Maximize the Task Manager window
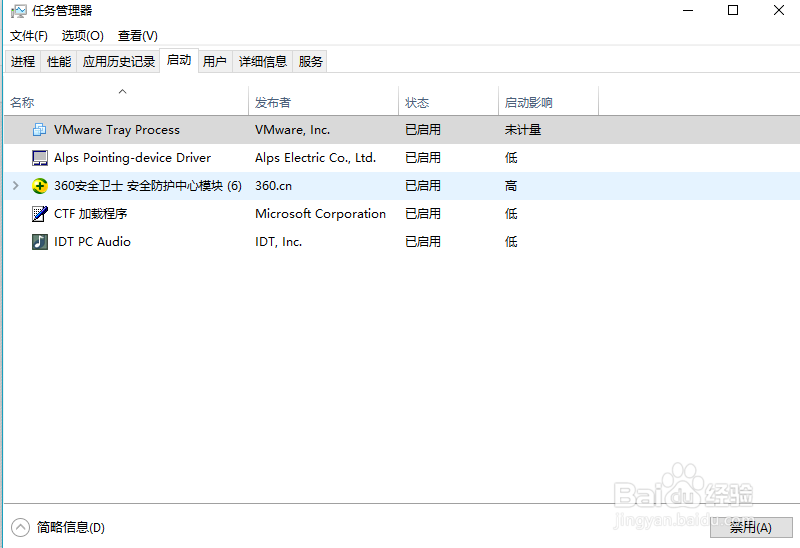Screen dimensions: 800x548 pyautogui.click(x=733, y=10)
